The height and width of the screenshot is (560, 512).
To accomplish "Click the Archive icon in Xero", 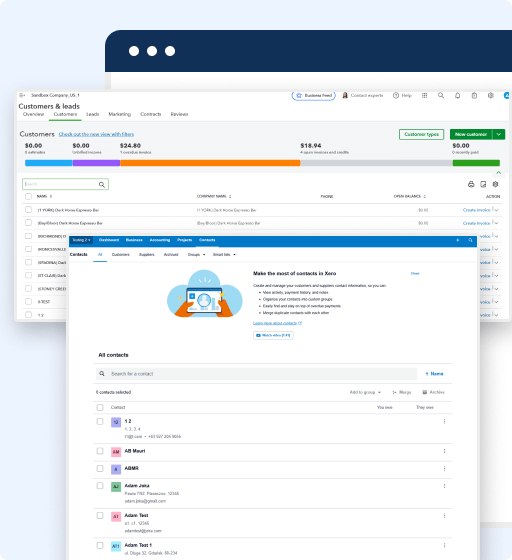I will point(425,392).
